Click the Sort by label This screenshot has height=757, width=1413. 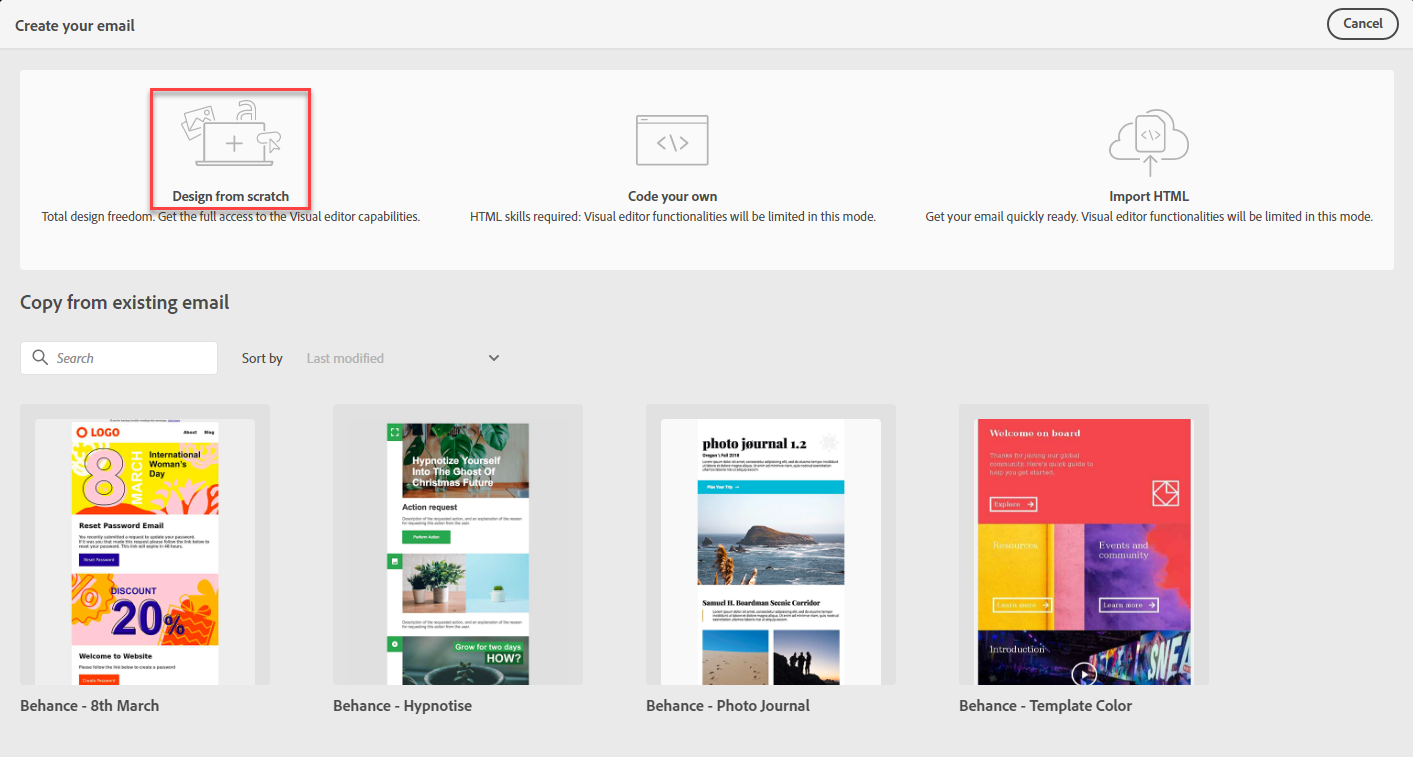262,358
